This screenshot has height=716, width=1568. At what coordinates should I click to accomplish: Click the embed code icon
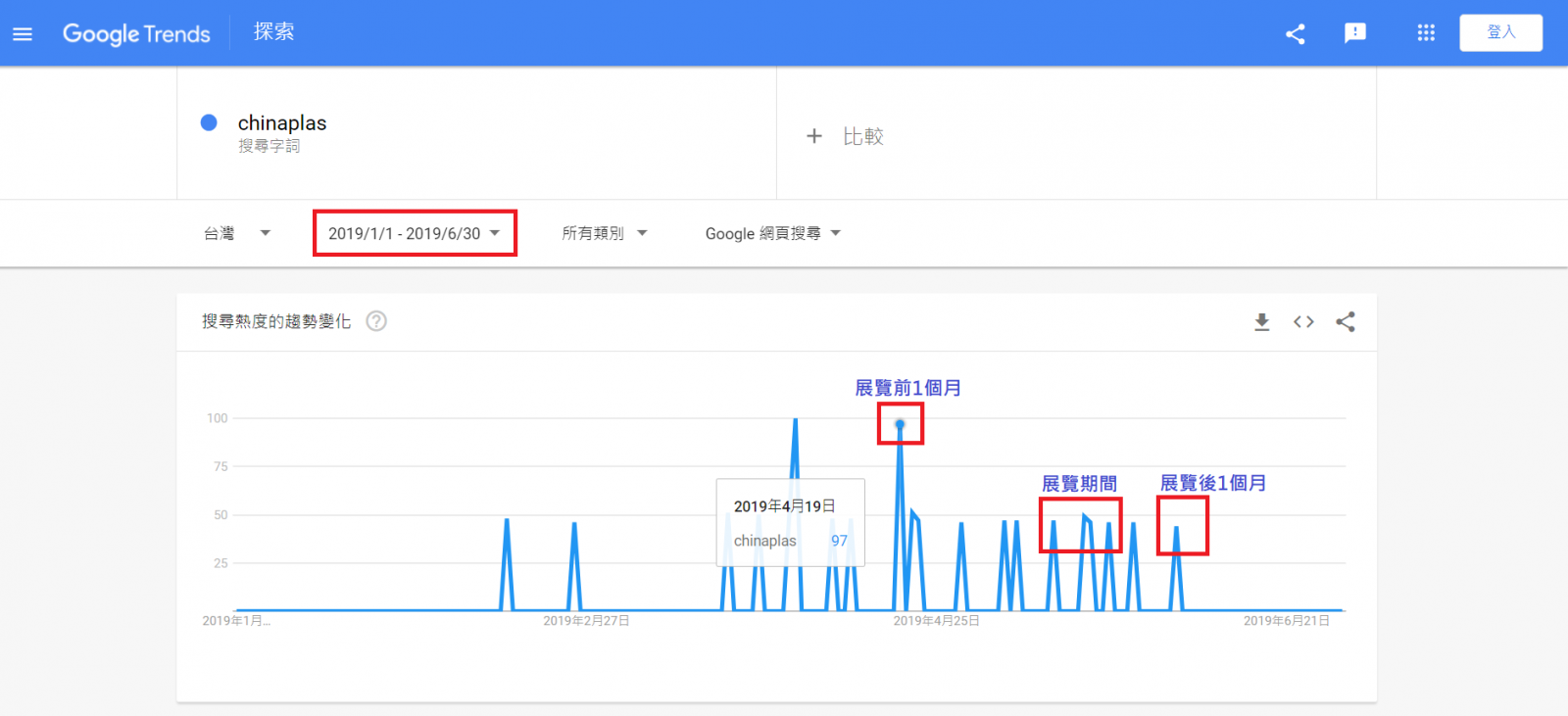(1303, 322)
